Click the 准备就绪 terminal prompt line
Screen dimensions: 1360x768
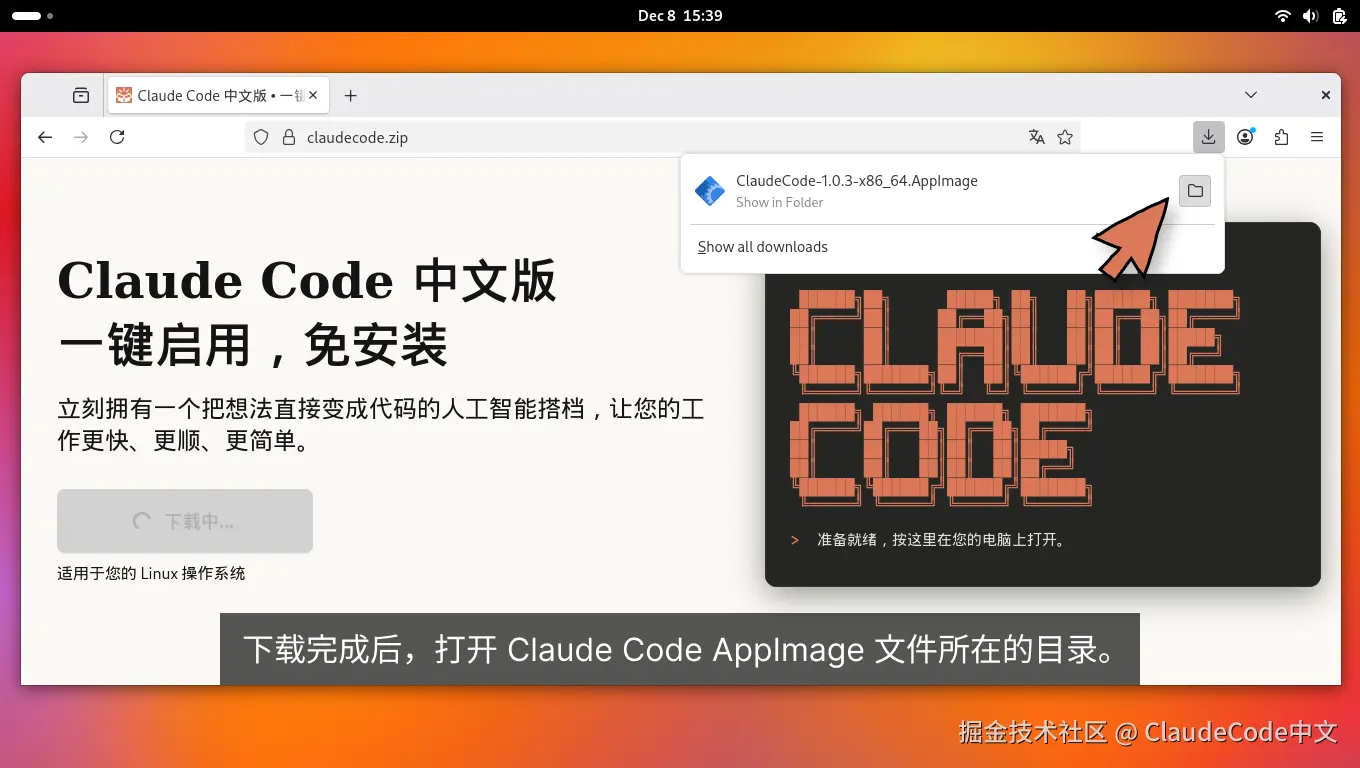click(929, 540)
